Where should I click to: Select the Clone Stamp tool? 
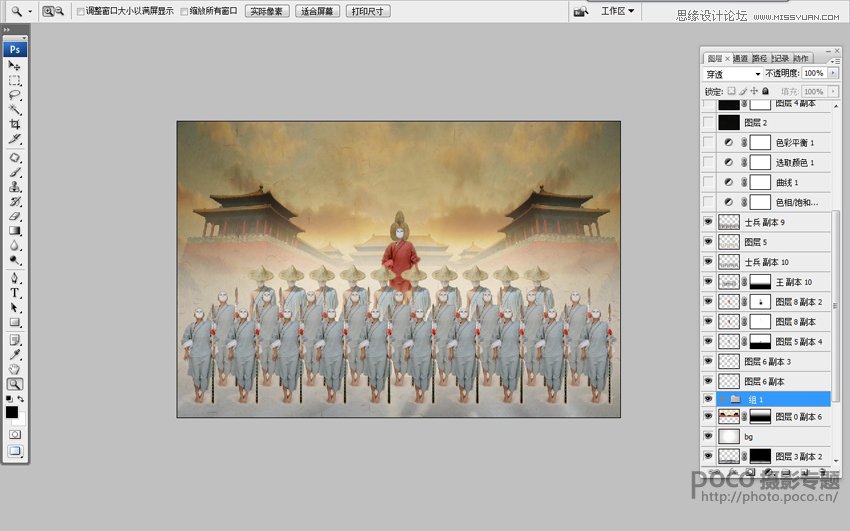tap(15, 187)
